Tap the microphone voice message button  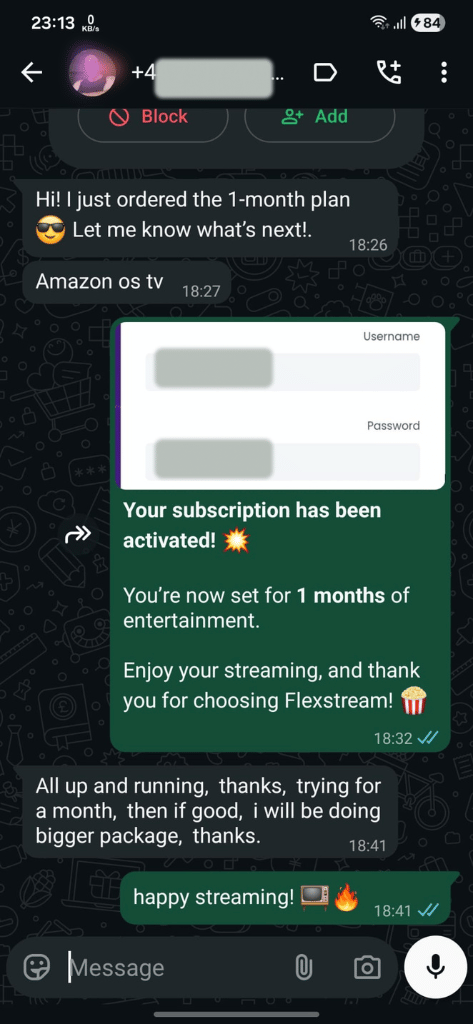point(436,967)
